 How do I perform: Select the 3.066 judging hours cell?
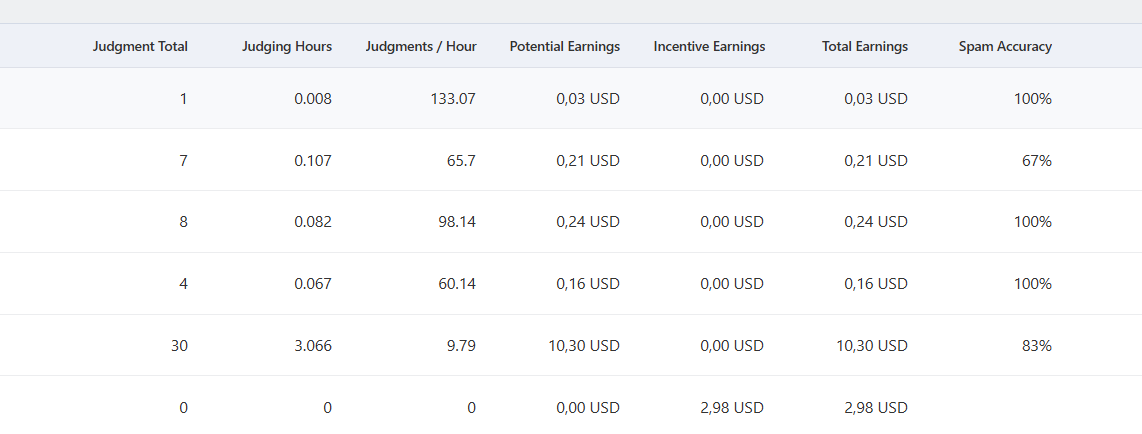pos(313,346)
